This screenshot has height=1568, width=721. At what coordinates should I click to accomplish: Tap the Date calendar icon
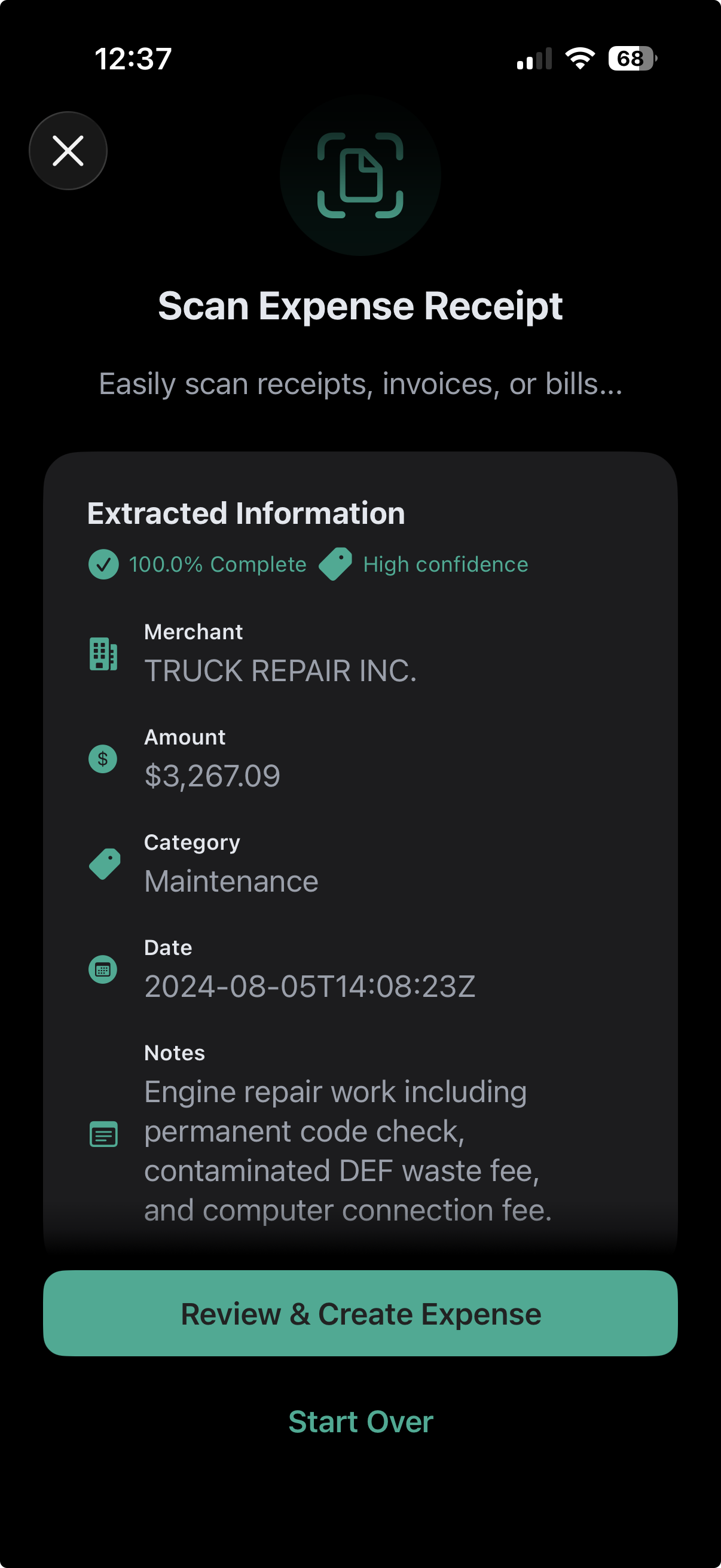(103, 969)
